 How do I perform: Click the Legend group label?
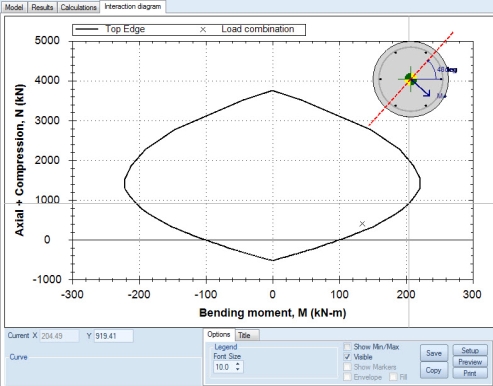(x=226, y=347)
